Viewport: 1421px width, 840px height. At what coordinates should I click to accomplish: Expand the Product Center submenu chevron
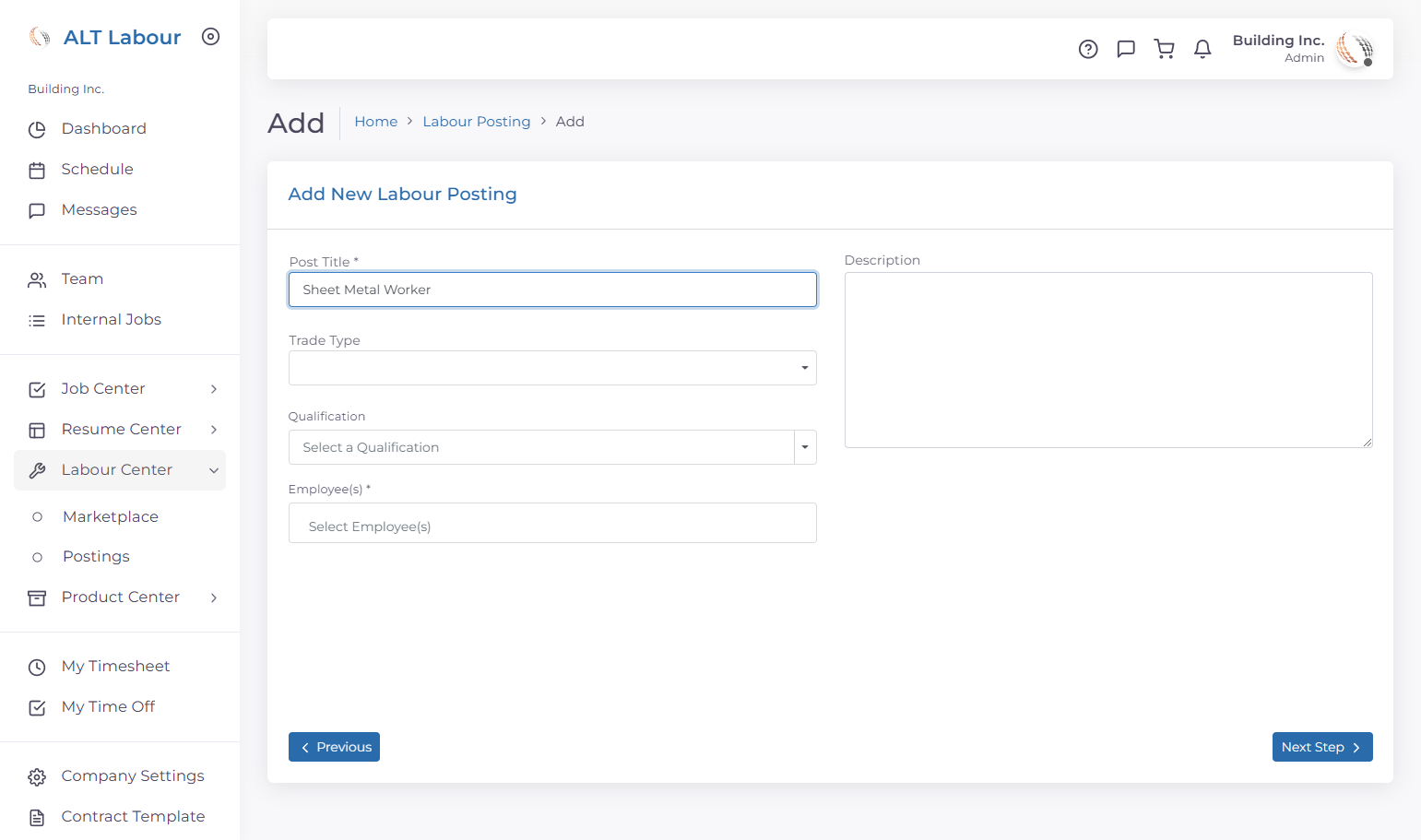click(214, 597)
